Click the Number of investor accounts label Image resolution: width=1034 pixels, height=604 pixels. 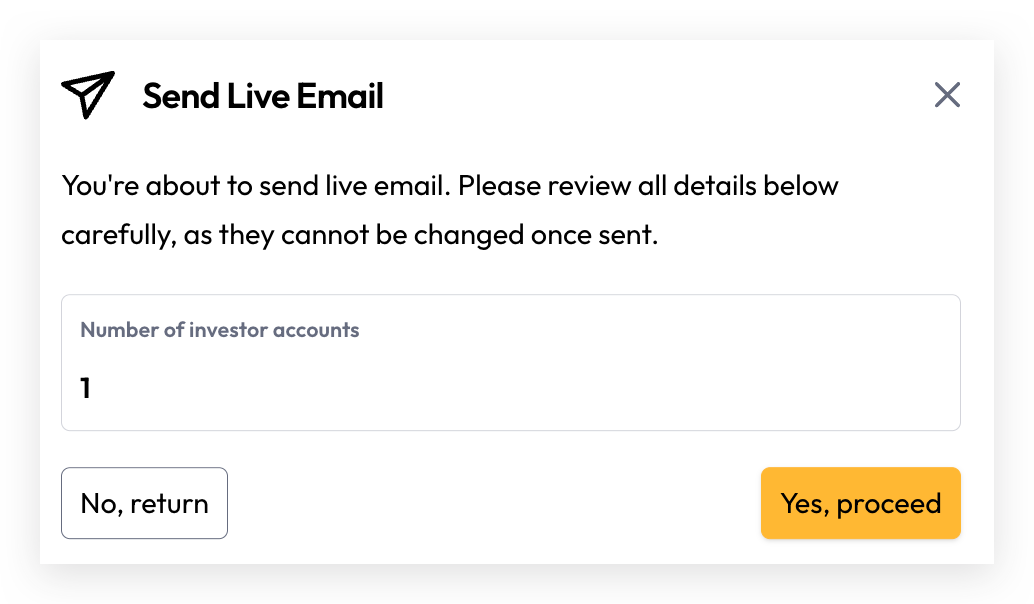click(220, 330)
